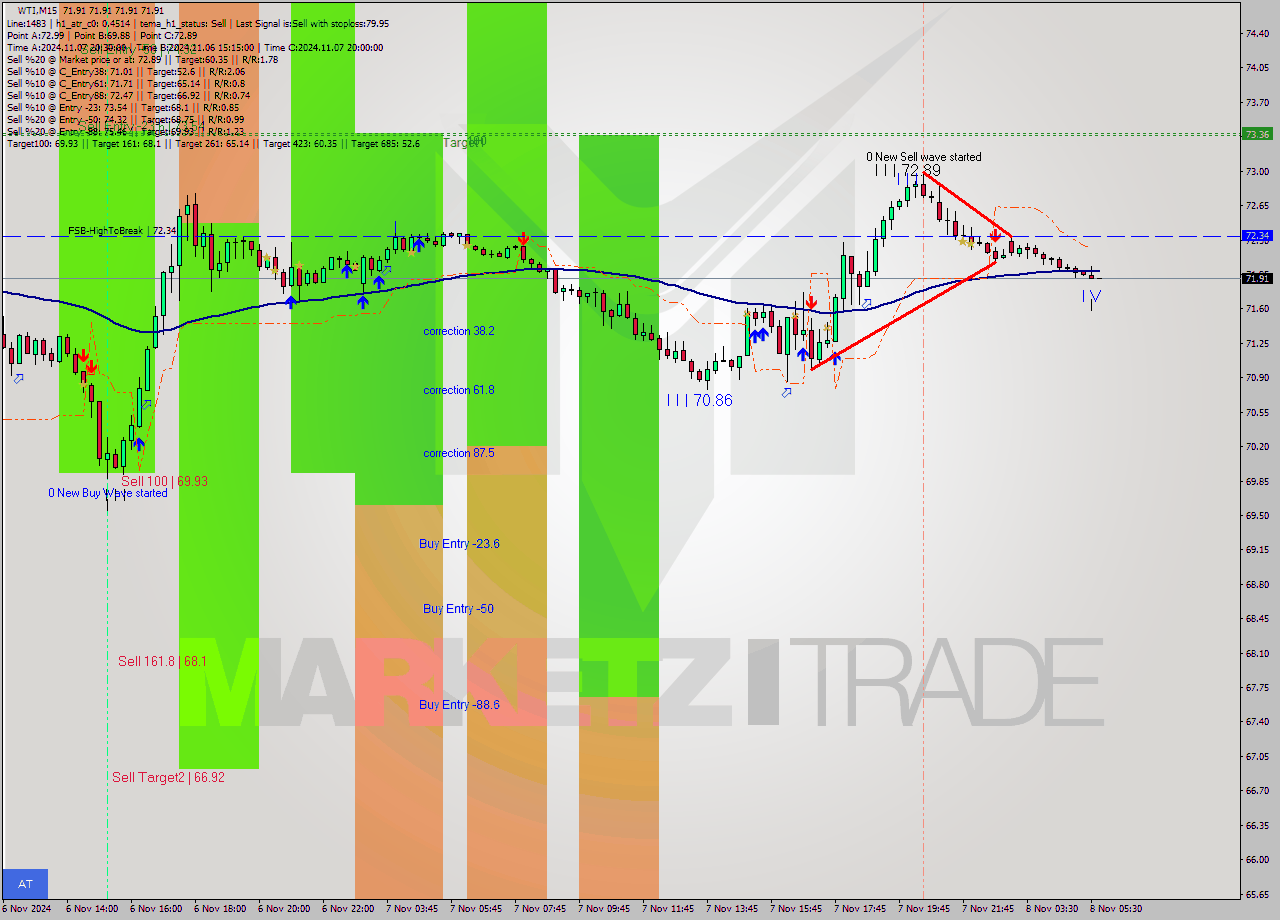Click the 'Sell Target2 | 66.92' label
The height and width of the screenshot is (920, 1280).
(168, 777)
